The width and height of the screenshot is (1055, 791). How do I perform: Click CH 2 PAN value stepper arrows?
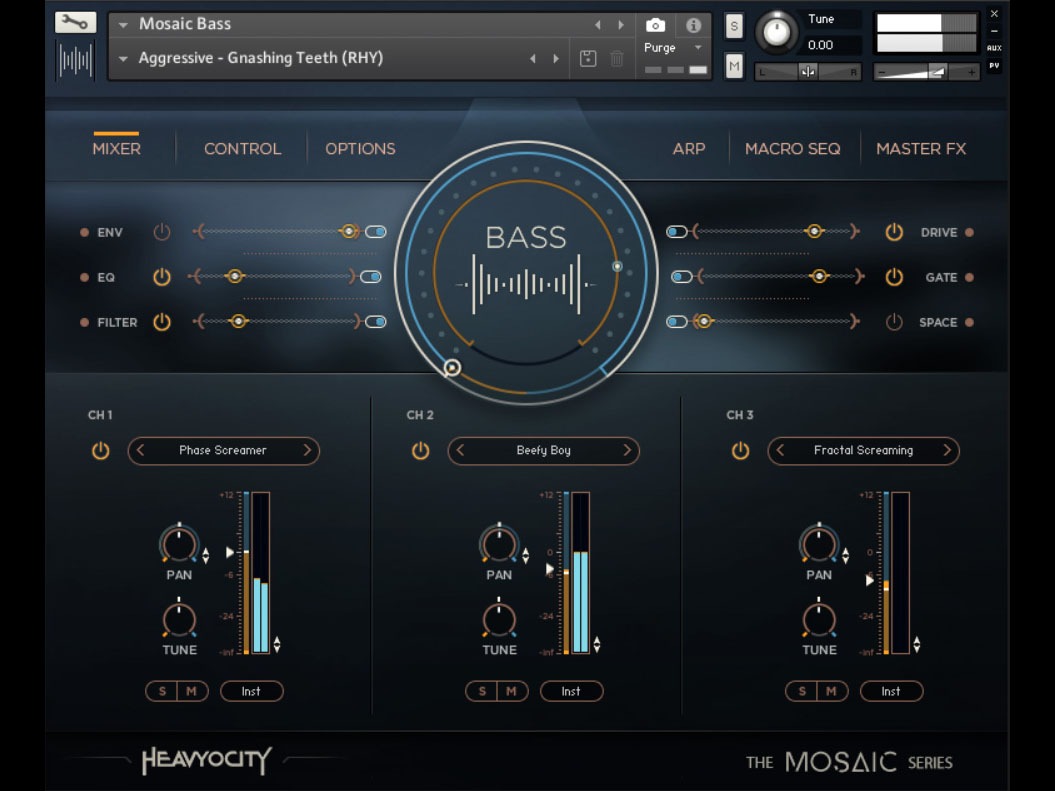click(x=525, y=556)
